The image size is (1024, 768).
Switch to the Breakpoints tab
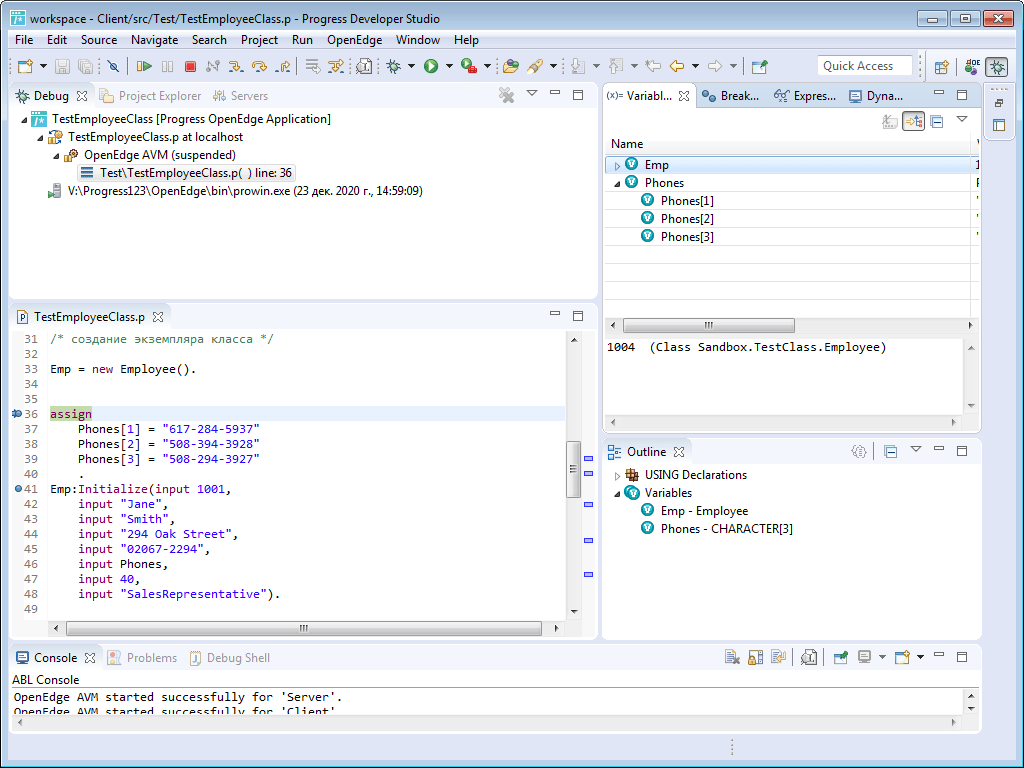tap(731, 96)
